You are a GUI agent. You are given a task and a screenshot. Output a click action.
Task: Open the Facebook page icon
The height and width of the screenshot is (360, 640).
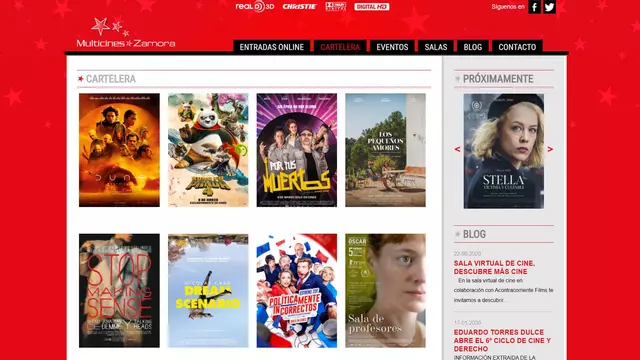click(534, 7)
